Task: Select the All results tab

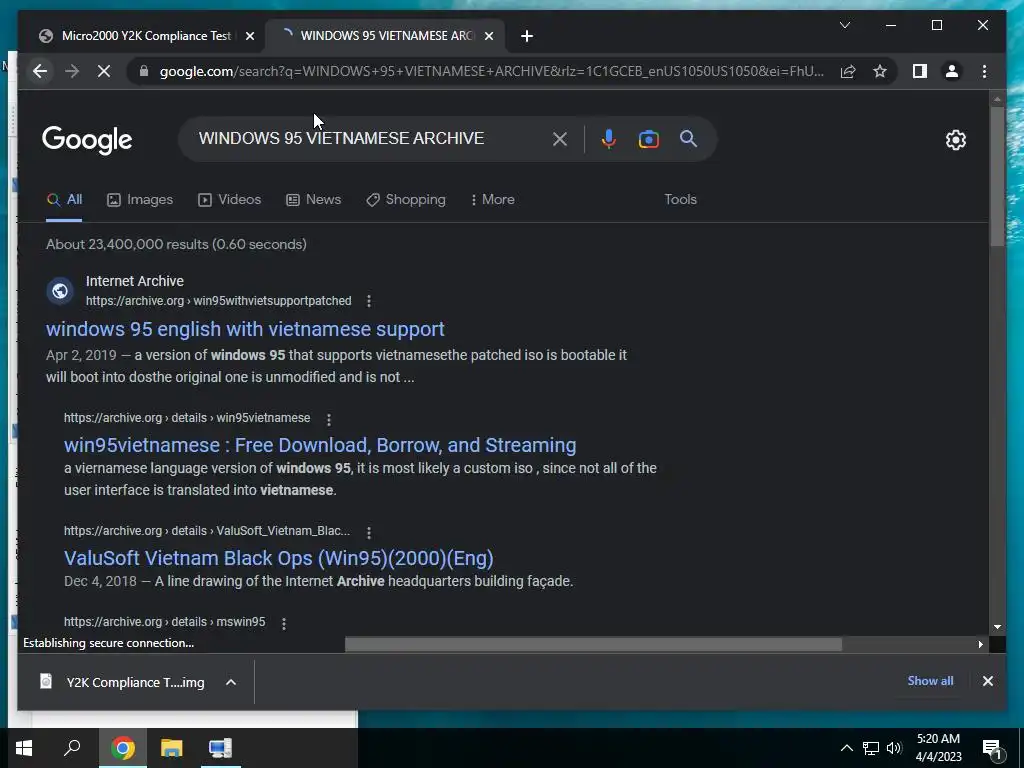Action: click(x=64, y=200)
